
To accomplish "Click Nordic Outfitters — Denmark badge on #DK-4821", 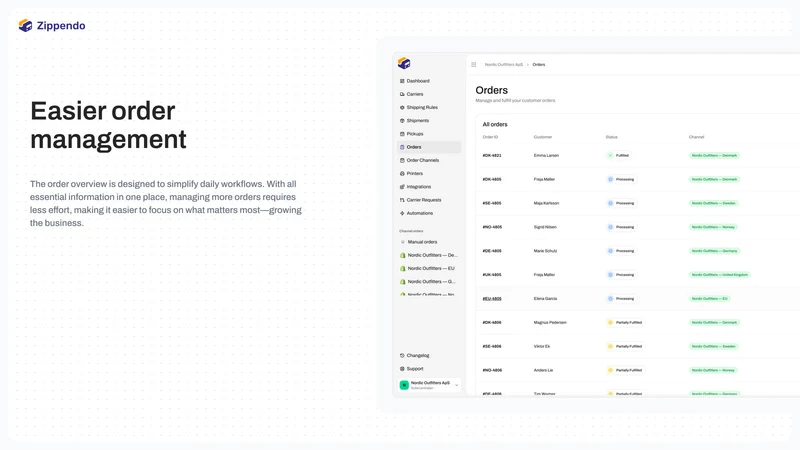I will pos(714,156).
